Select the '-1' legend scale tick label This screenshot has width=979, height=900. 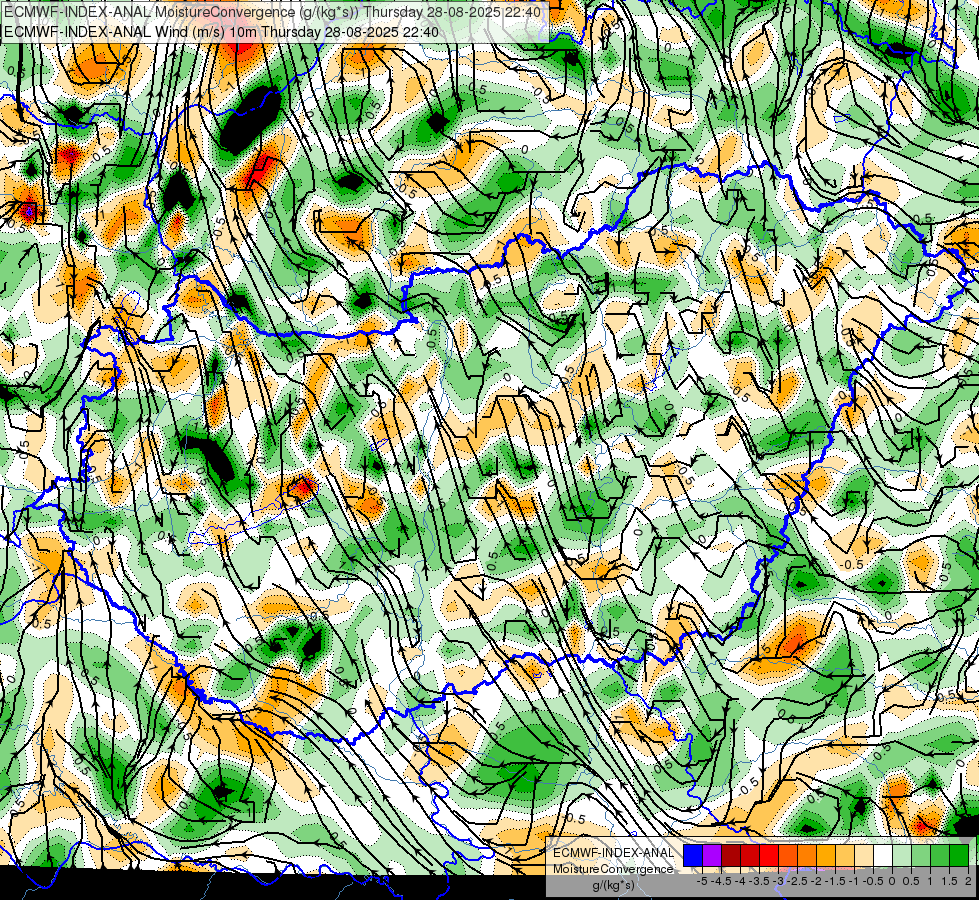[x=854, y=881]
